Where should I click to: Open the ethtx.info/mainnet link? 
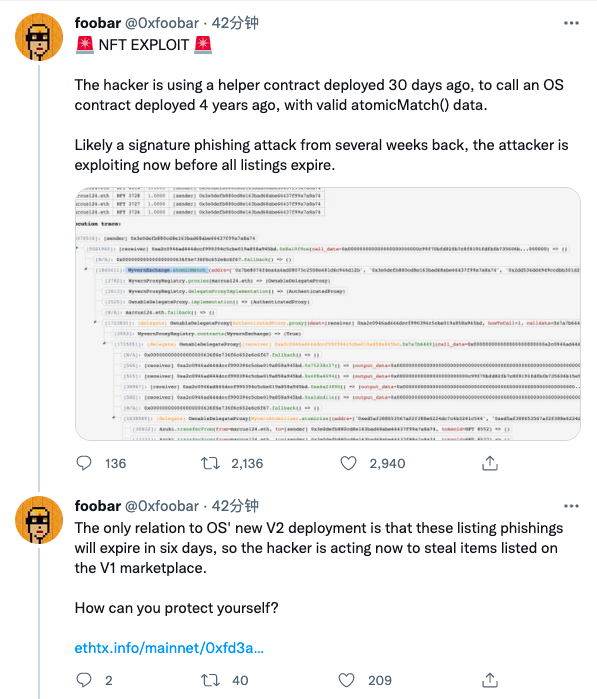coord(169,647)
